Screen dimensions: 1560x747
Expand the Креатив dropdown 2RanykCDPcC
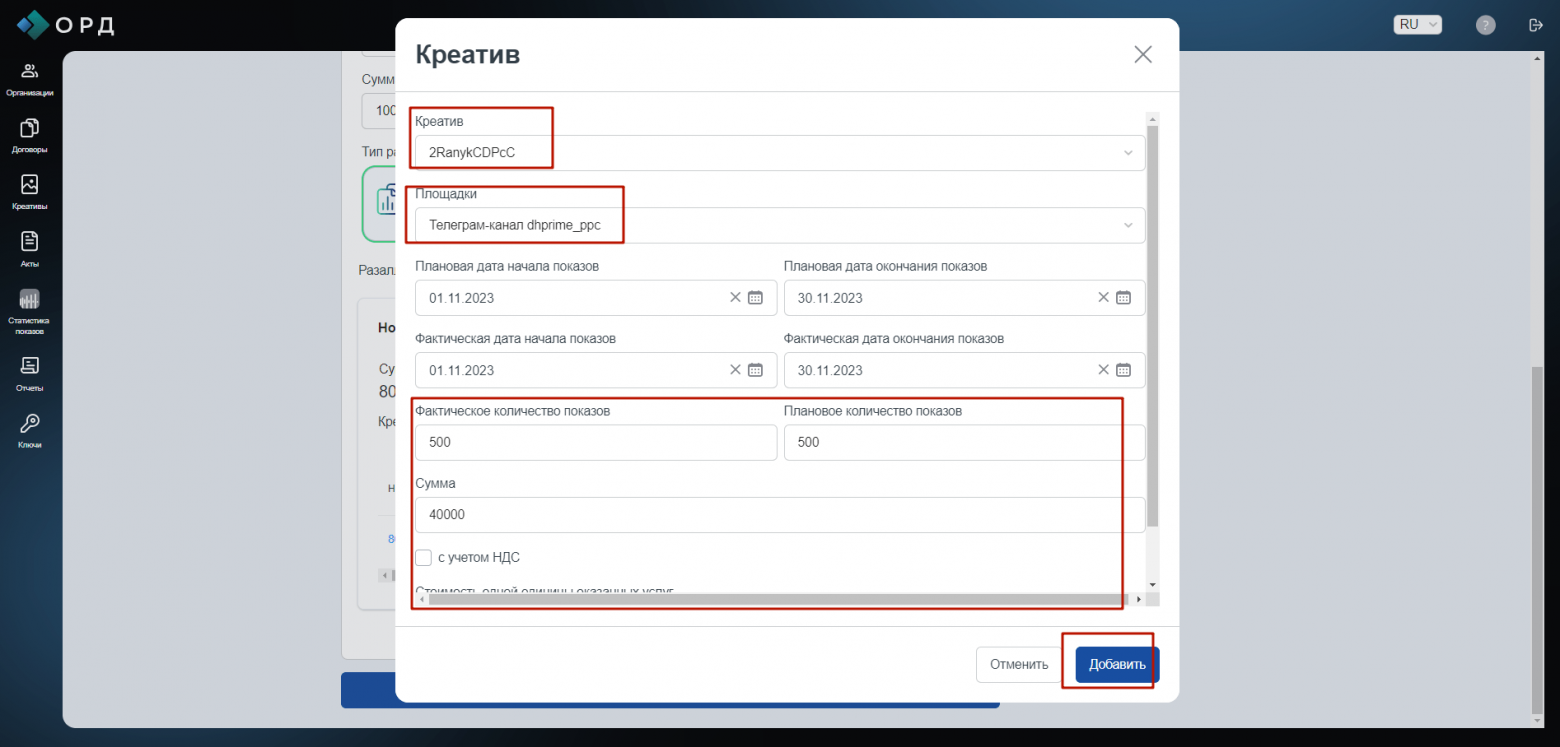coord(1128,153)
